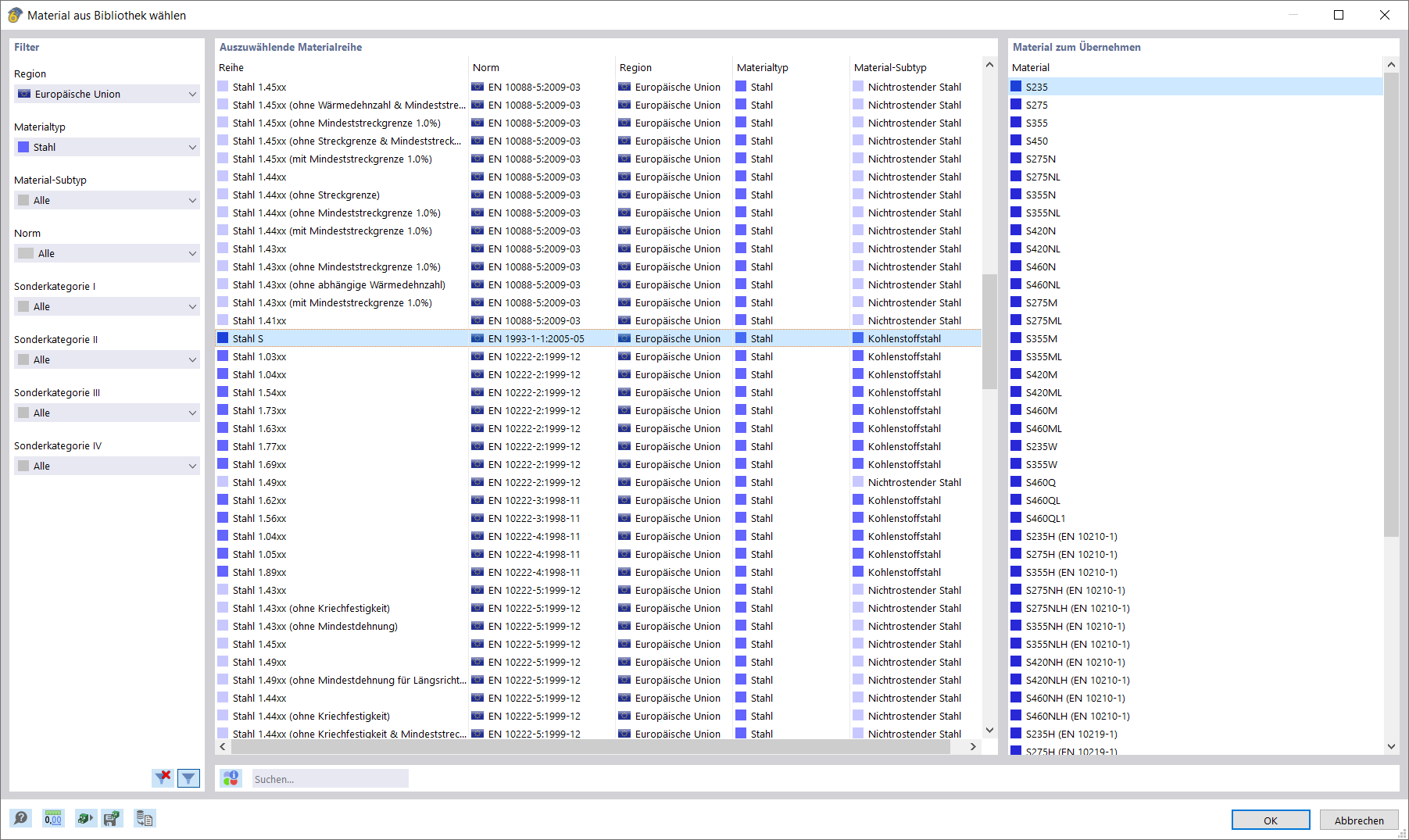Open units and decimal places icon

click(x=53, y=818)
